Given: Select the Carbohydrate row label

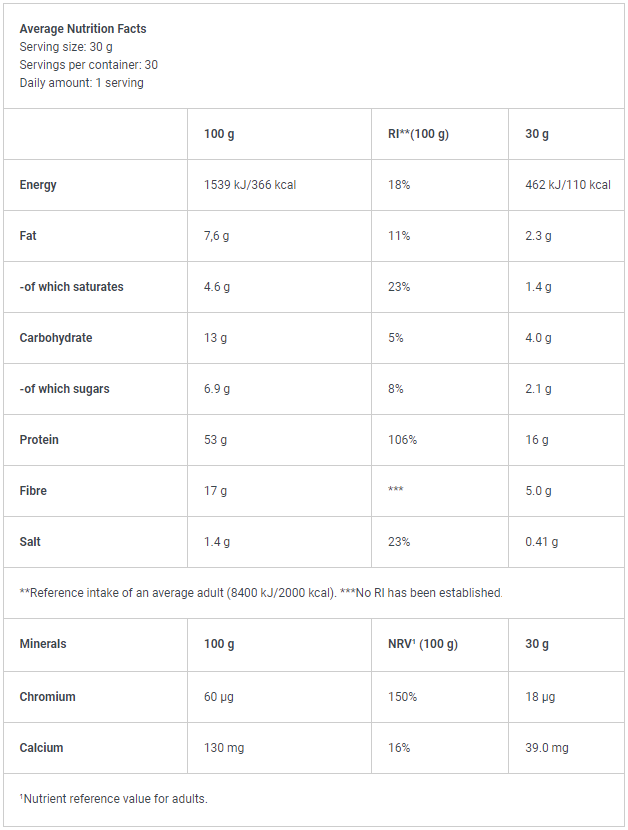Looking at the screenshot, I should (x=56, y=338).
